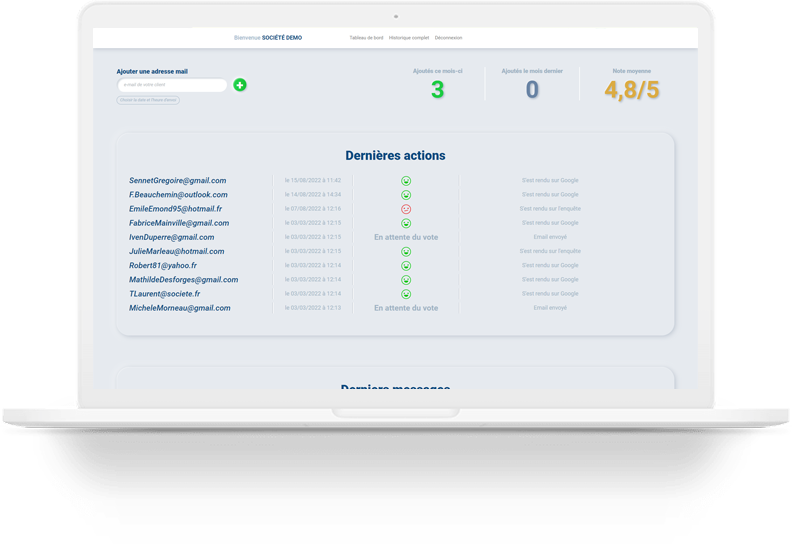The height and width of the screenshot is (544, 792).
Task: Click the 4,8/5 average rating score
Action: [x=632, y=90]
